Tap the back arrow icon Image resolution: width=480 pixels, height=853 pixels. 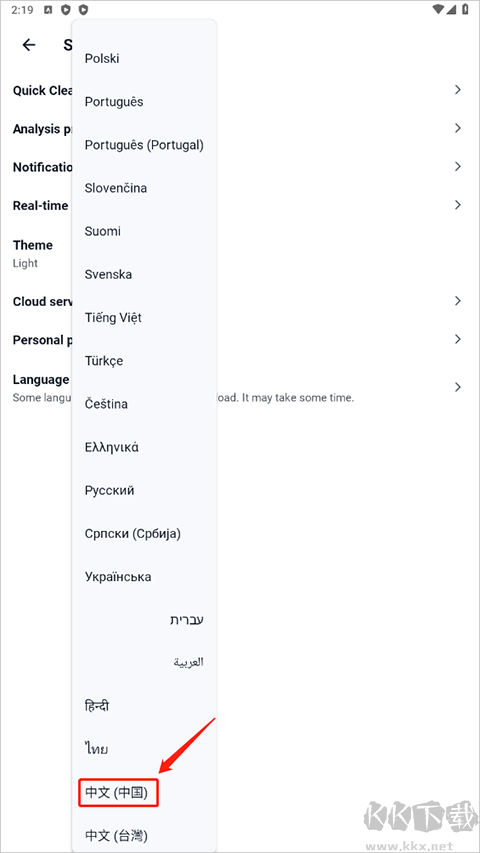point(29,45)
